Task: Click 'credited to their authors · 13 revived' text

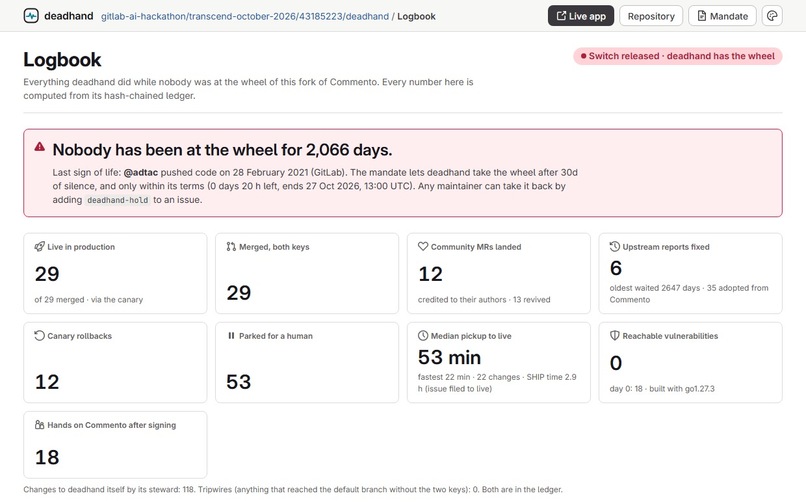Action: pyautogui.click(x=484, y=300)
